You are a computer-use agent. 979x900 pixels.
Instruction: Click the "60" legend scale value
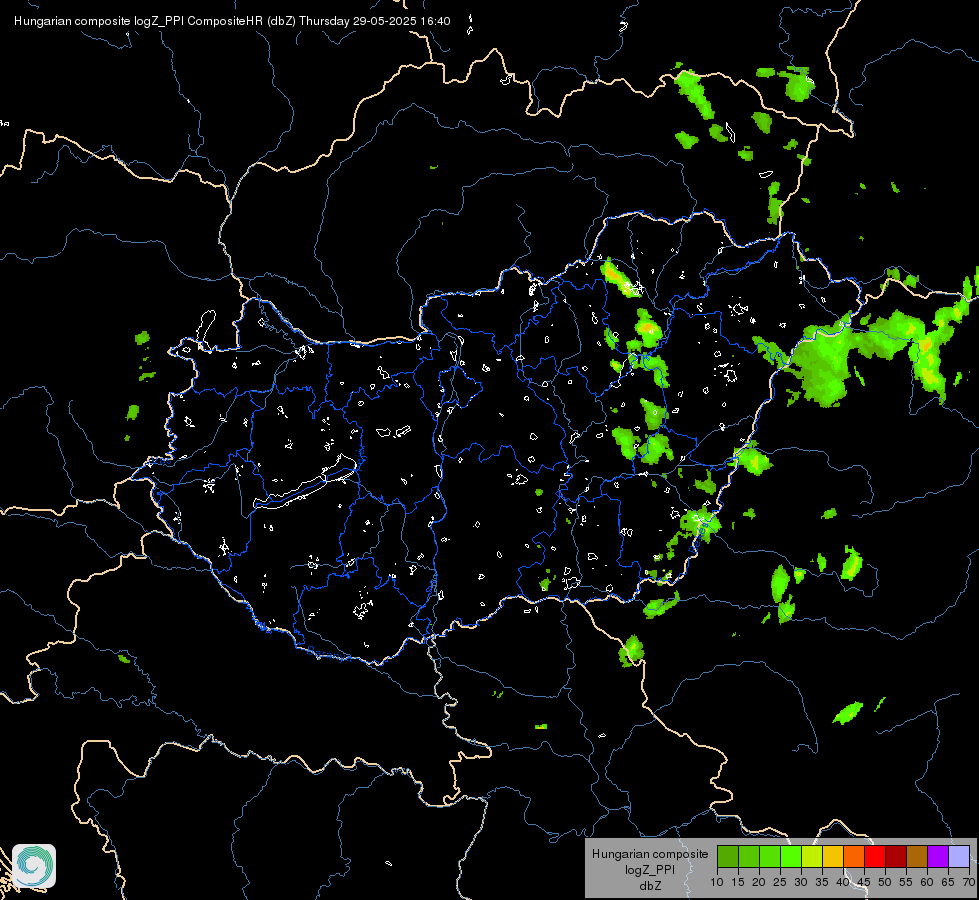click(x=927, y=882)
